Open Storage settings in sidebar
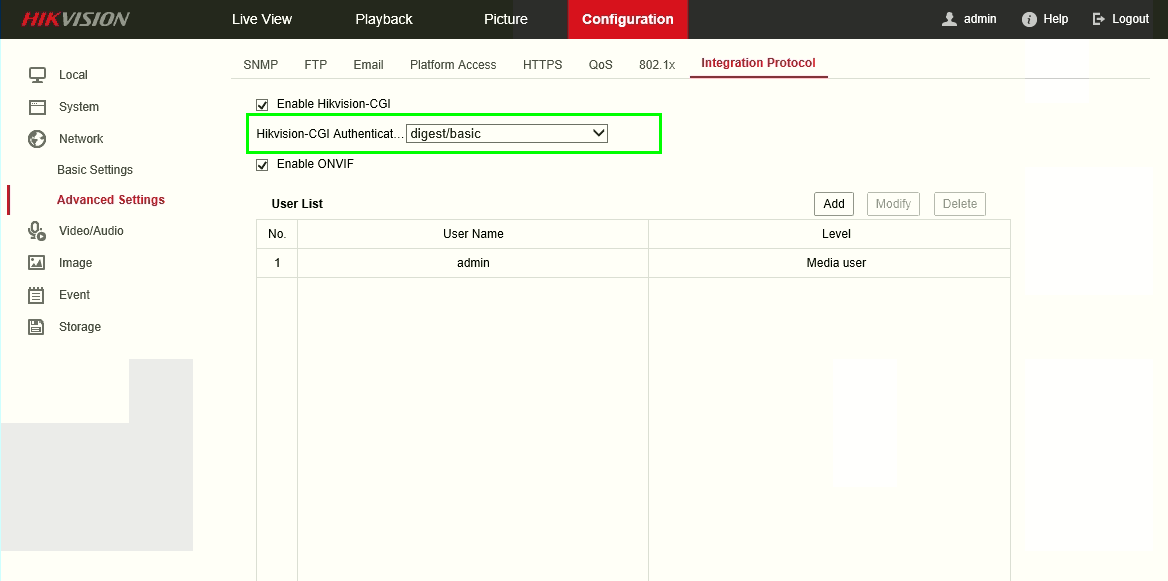This screenshot has width=1168, height=581. pos(80,327)
